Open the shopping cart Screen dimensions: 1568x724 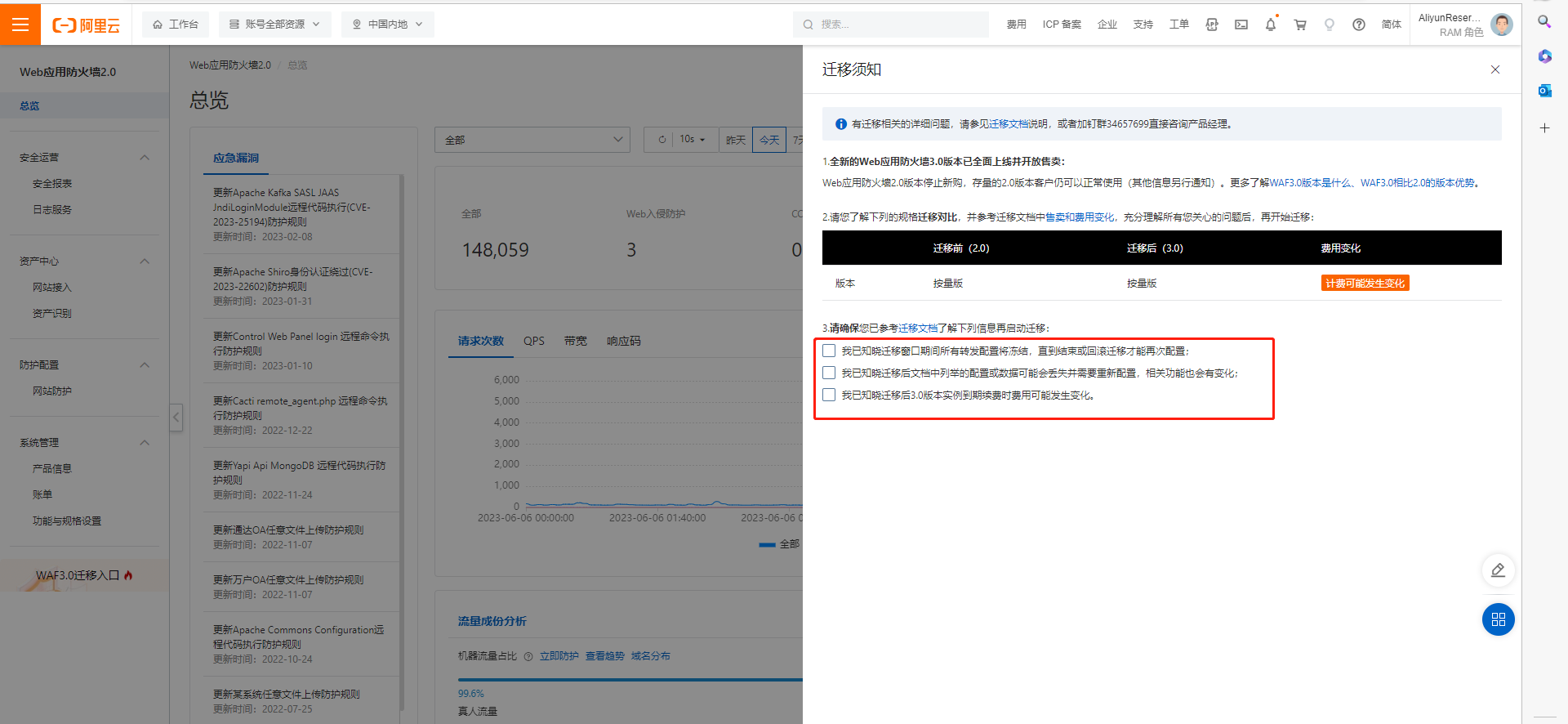pyautogui.click(x=1300, y=25)
